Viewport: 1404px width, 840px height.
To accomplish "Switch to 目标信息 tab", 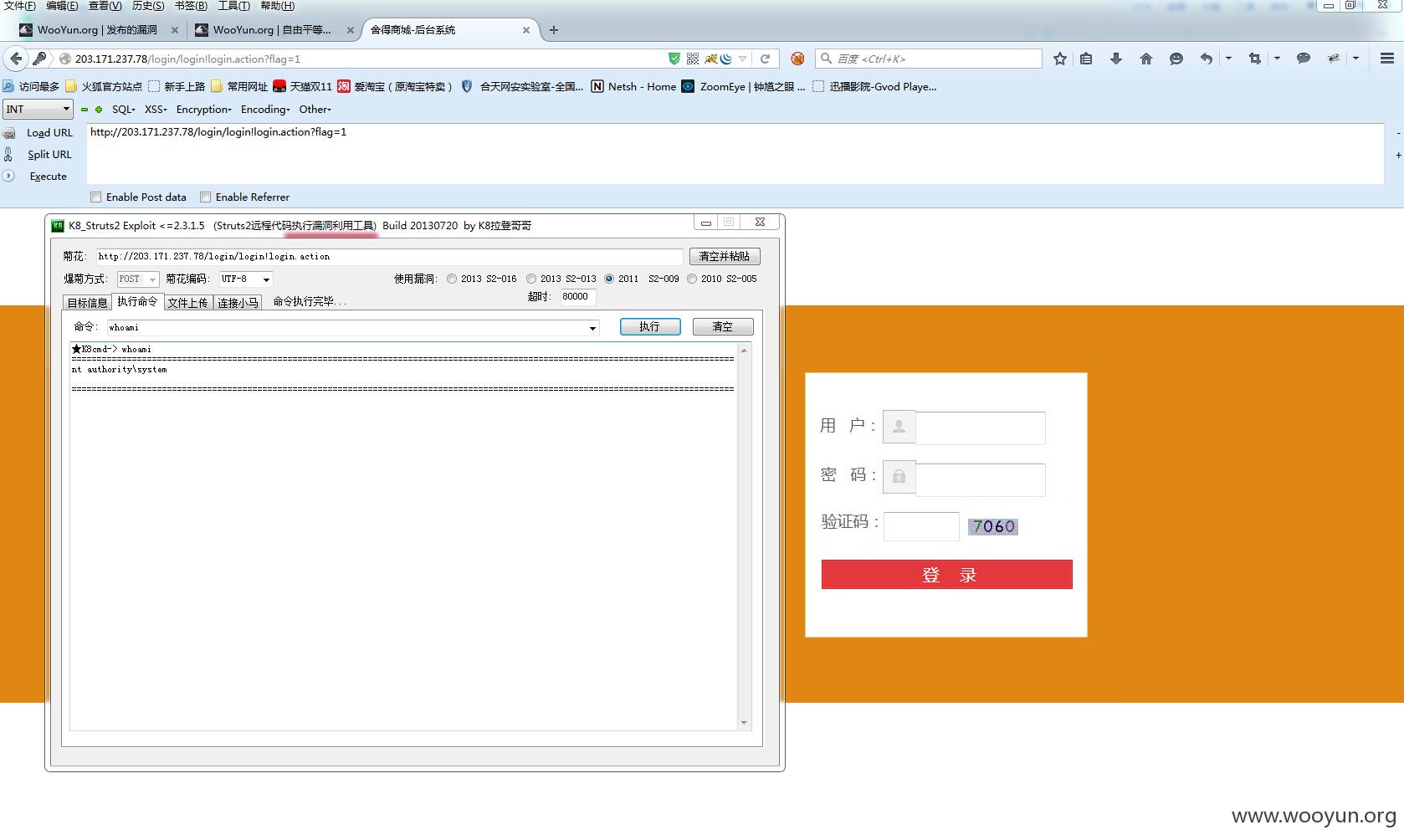I will (88, 303).
